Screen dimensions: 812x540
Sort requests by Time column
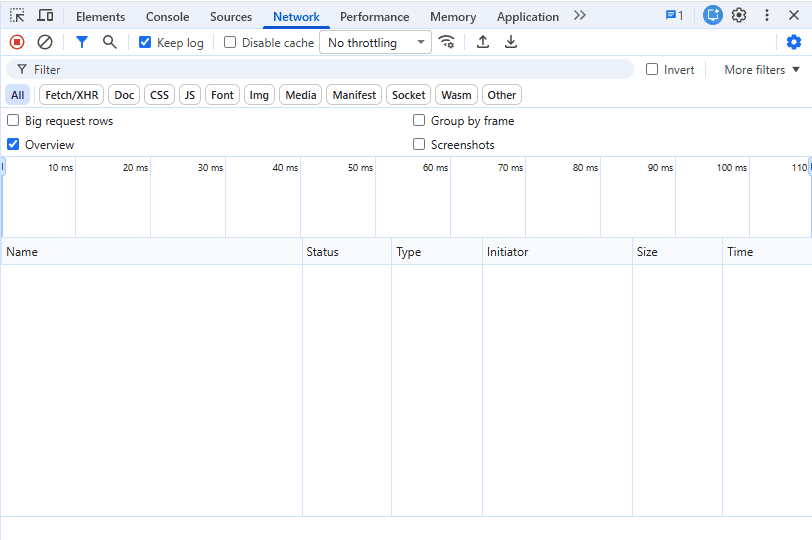point(767,252)
